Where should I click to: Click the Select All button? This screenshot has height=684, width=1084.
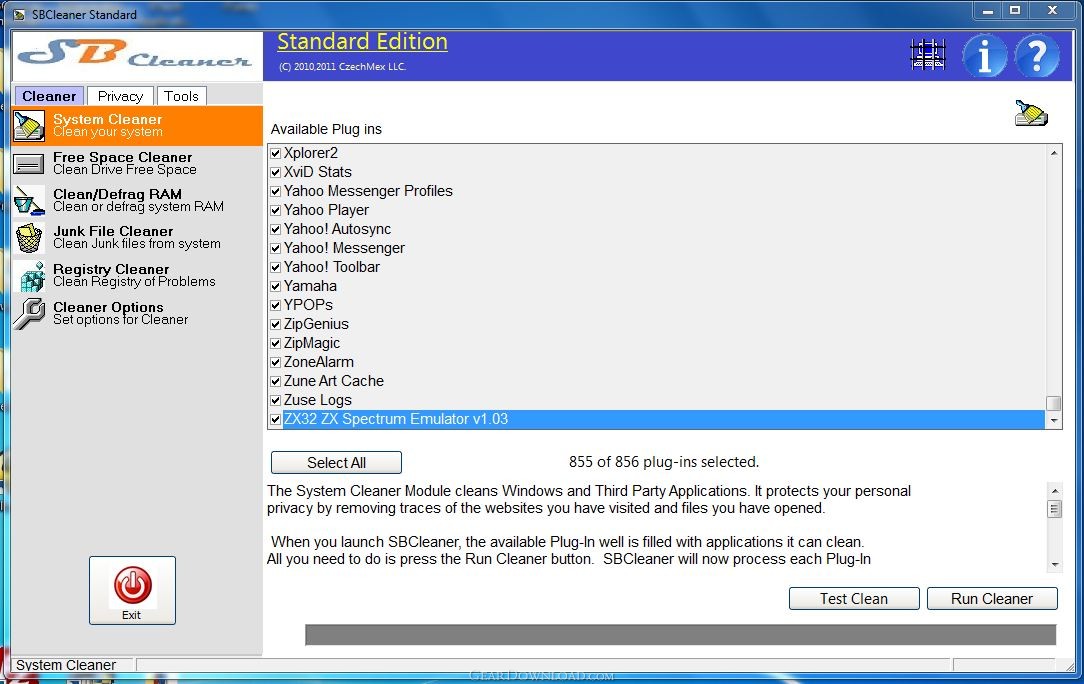336,463
